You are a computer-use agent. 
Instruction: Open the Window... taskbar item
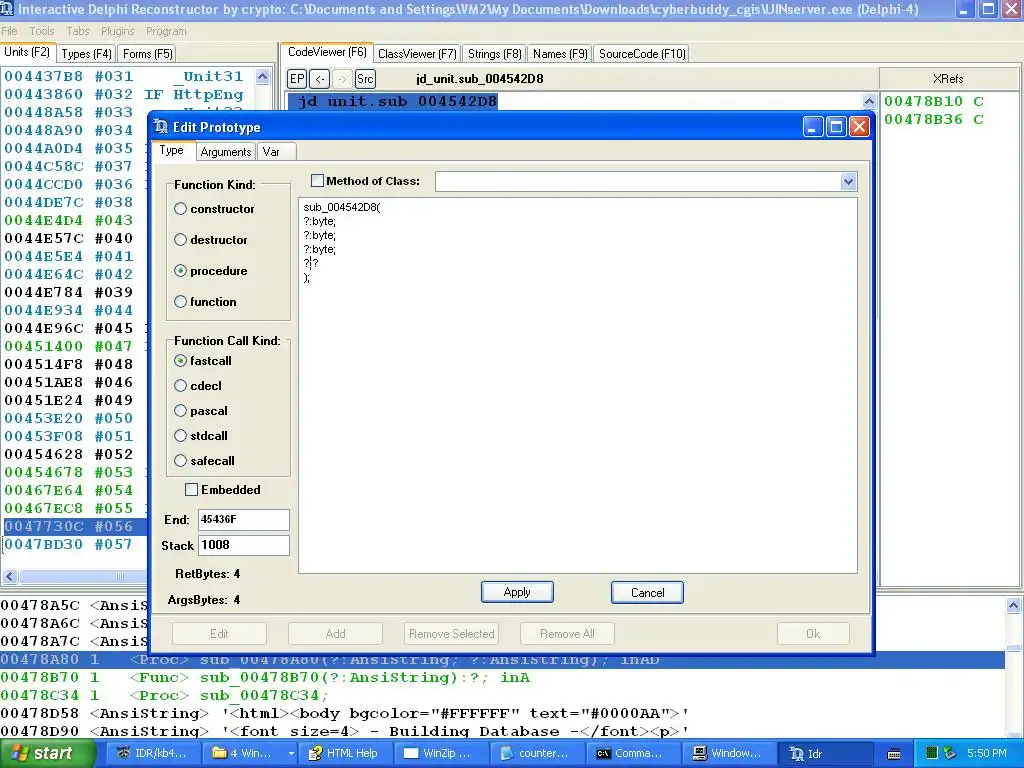[728, 754]
